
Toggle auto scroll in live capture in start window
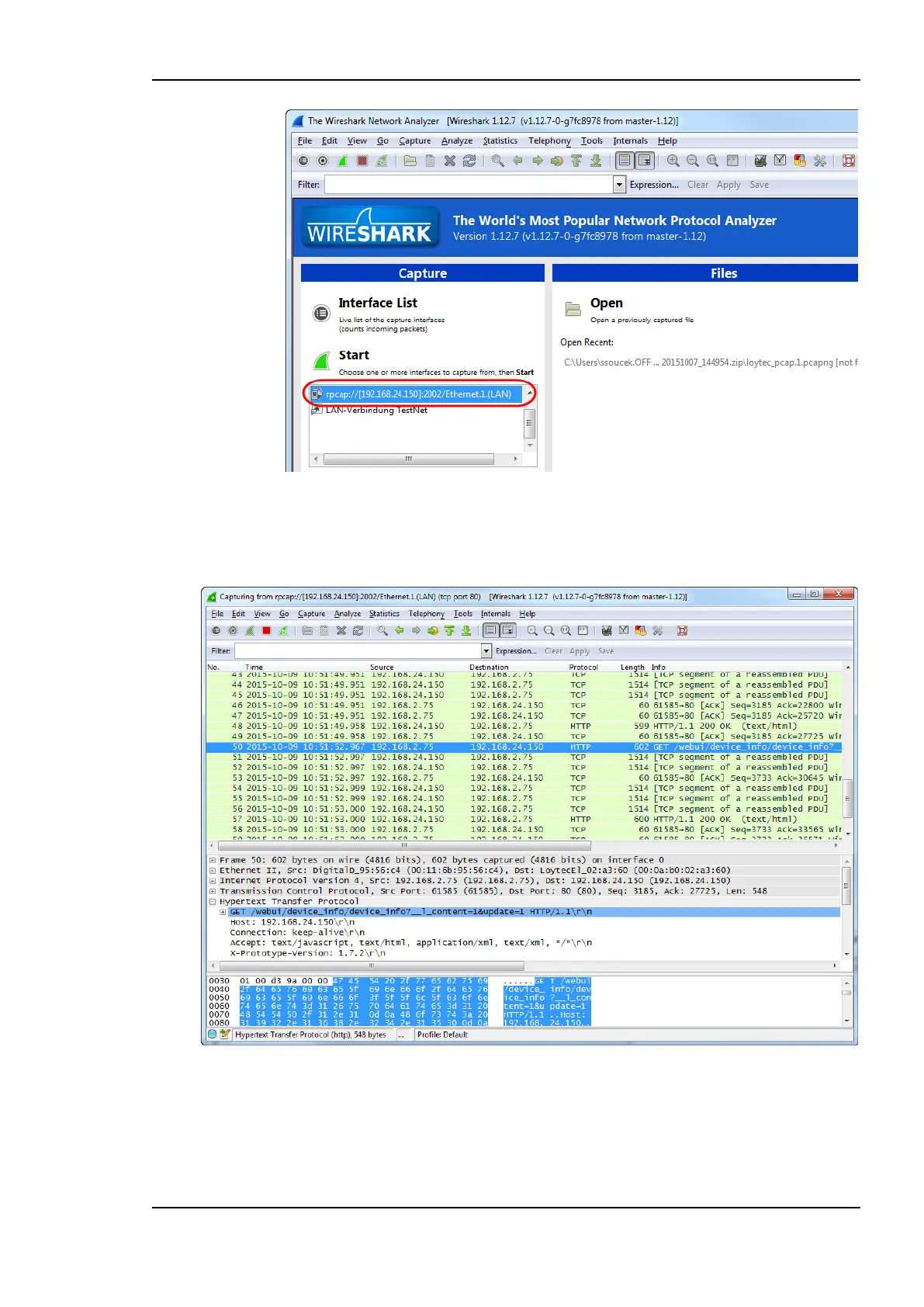tap(645, 161)
